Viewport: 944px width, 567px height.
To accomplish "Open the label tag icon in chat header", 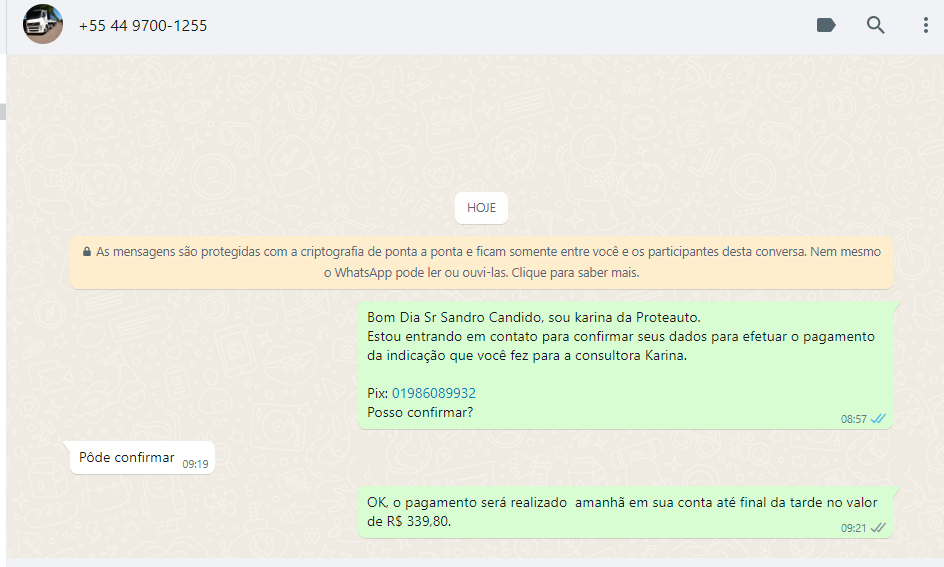I will click(826, 25).
